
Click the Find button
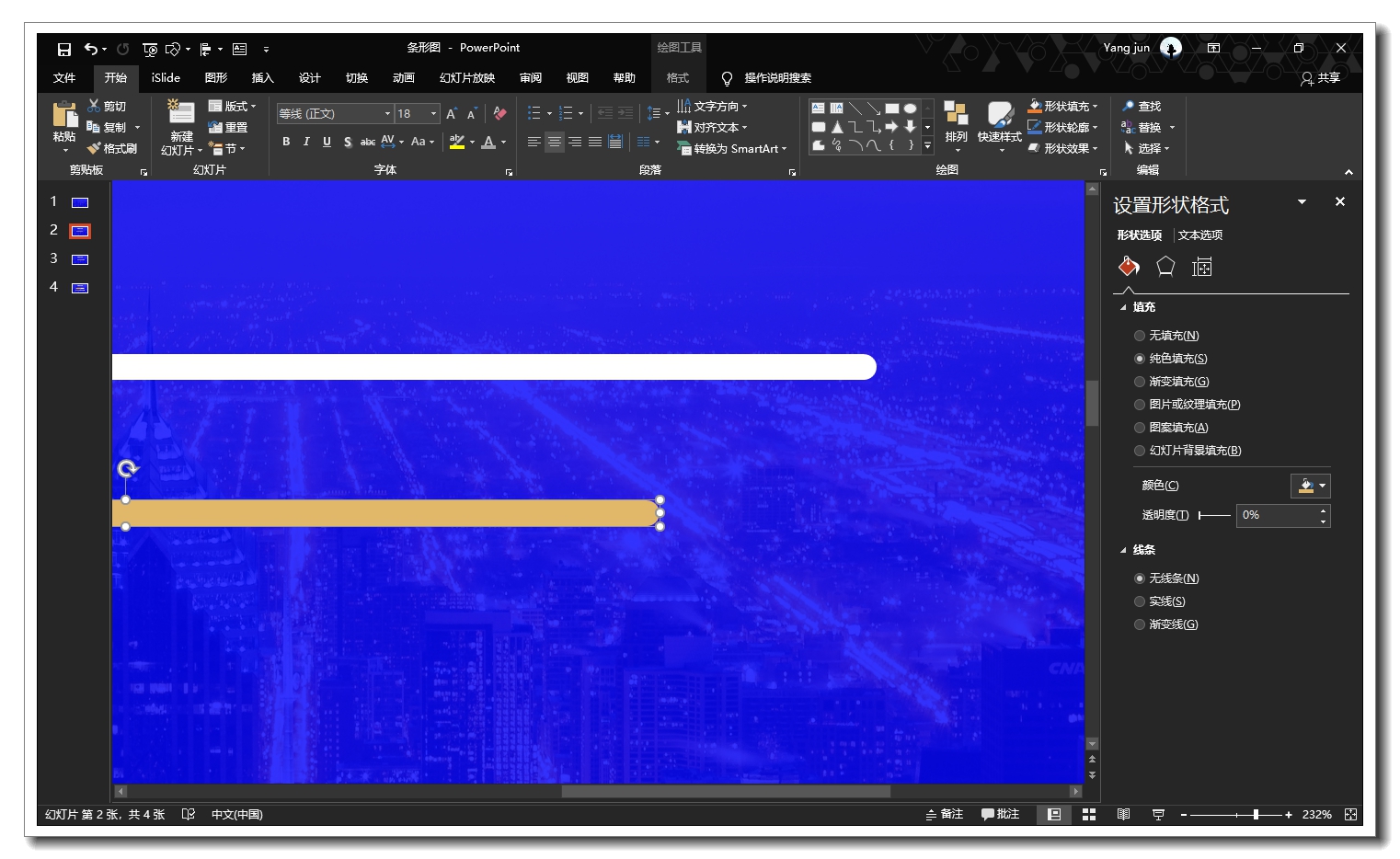point(1142,106)
